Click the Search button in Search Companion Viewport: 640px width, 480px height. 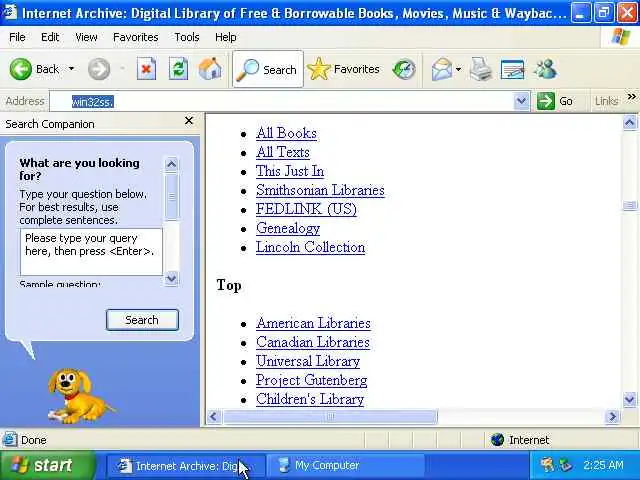coord(142,320)
